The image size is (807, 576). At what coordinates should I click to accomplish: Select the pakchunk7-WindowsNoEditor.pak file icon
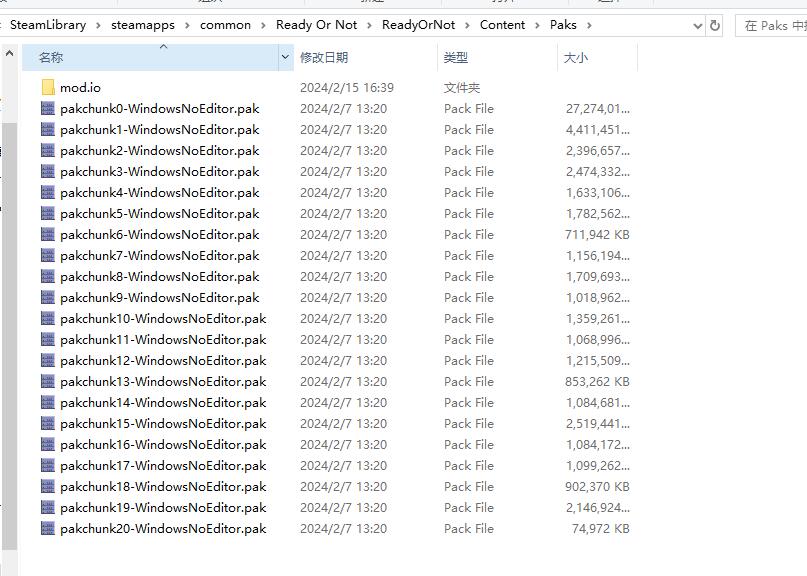(x=48, y=256)
